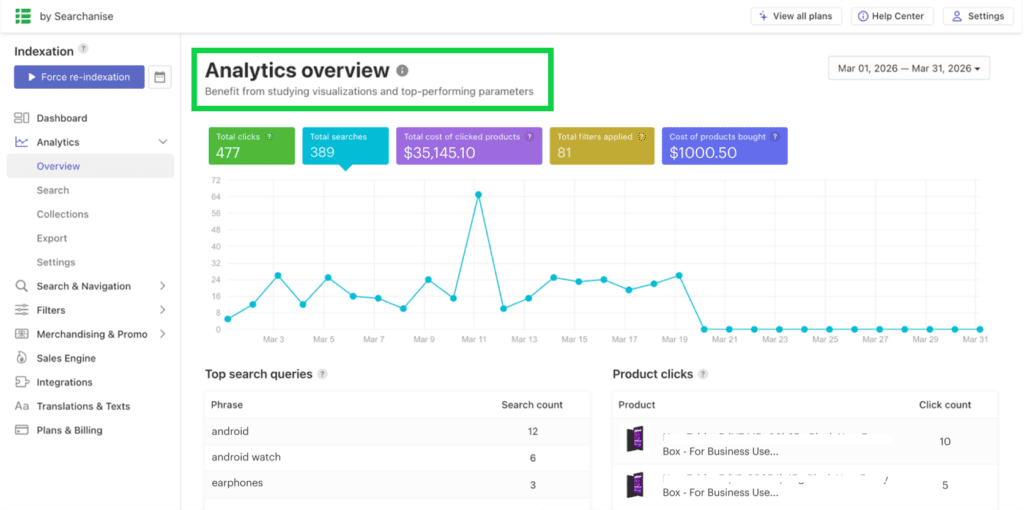Select the Total searches metric card
This screenshot has width=1024, height=510.
click(x=345, y=146)
